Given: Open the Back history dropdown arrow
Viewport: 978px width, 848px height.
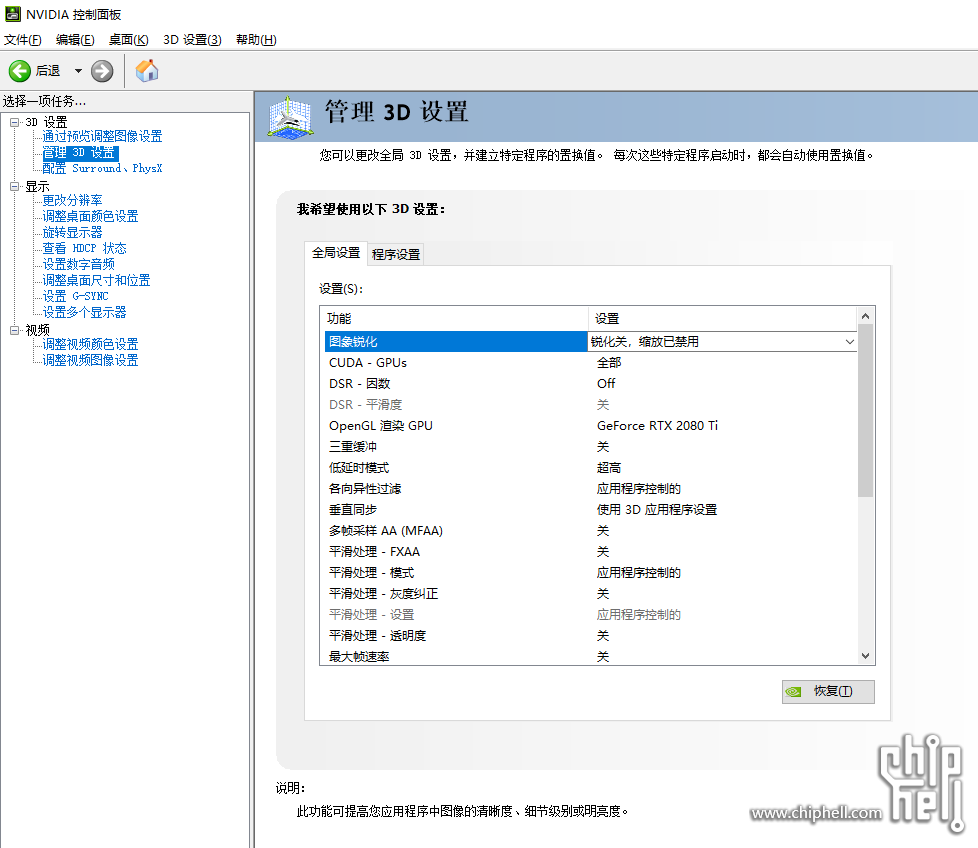Looking at the screenshot, I should click(78, 71).
